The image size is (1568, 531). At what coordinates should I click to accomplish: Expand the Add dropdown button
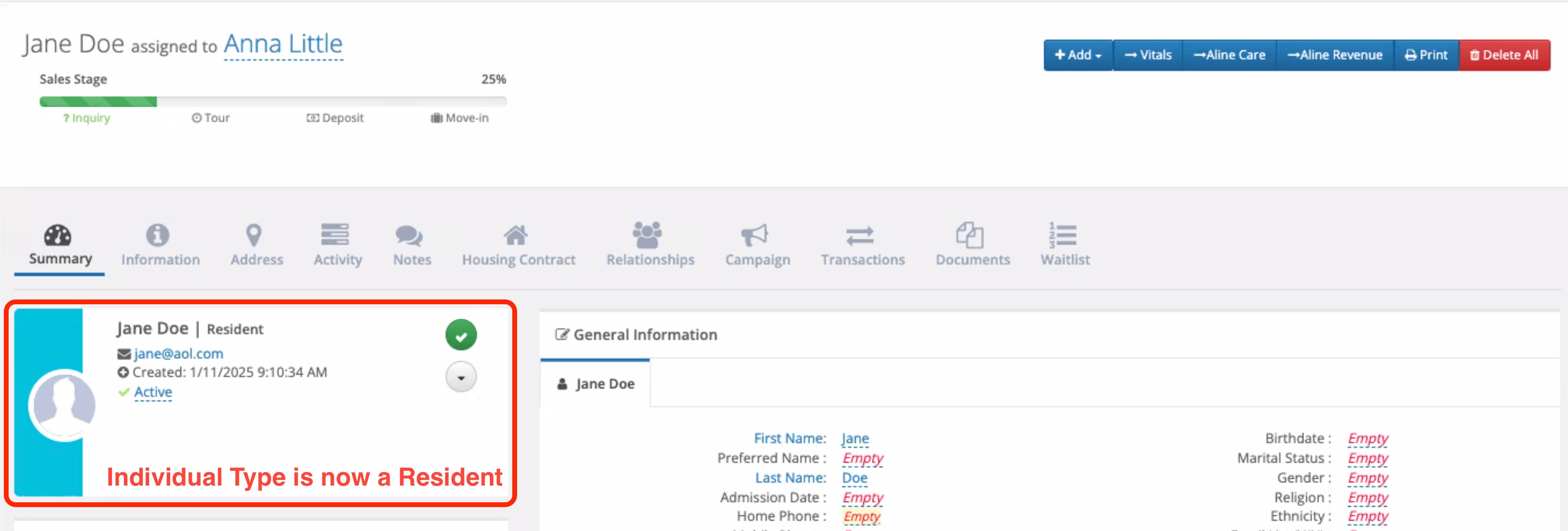click(1077, 55)
